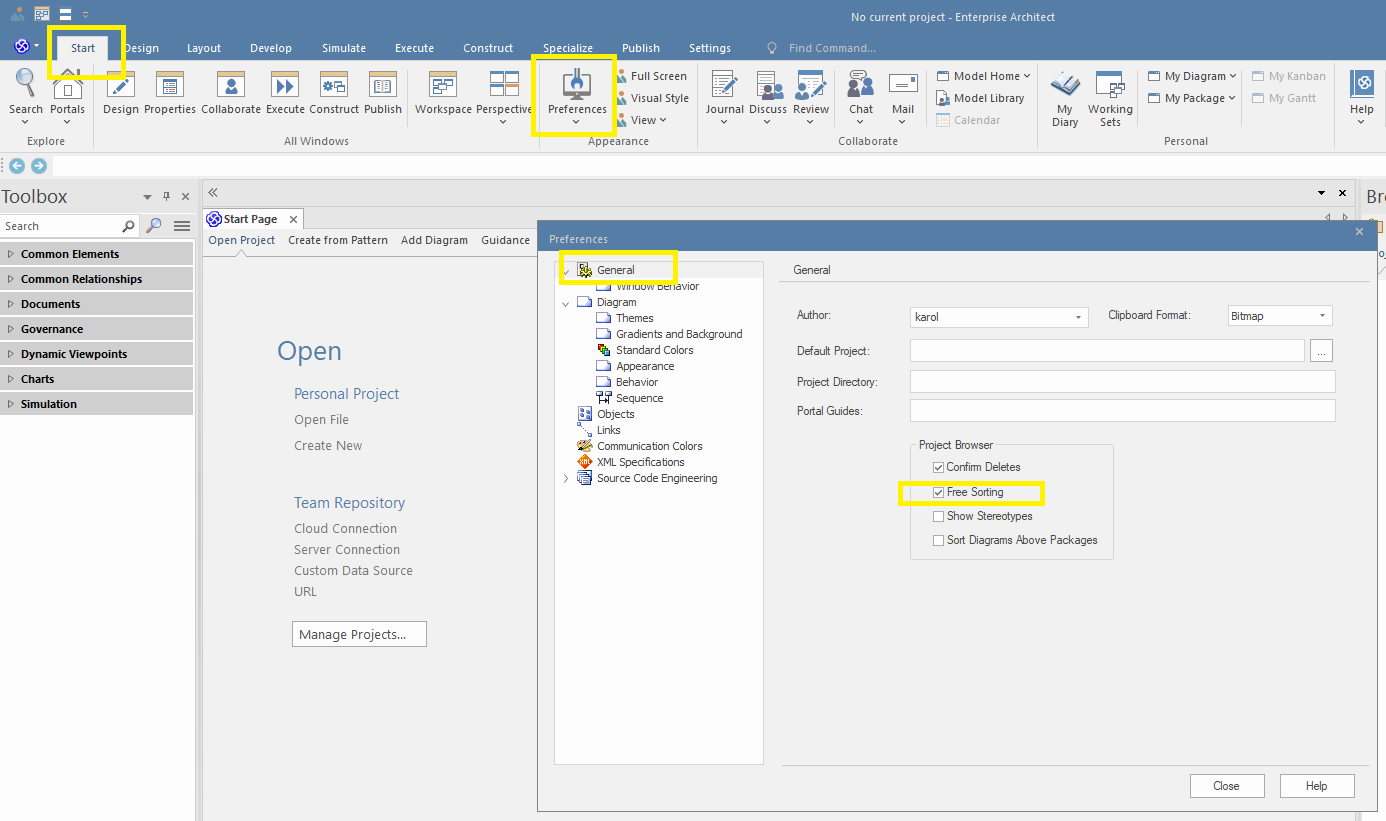The height and width of the screenshot is (821, 1386).
Task: Open Visual Style settings
Action: click(x=651, y=98)
